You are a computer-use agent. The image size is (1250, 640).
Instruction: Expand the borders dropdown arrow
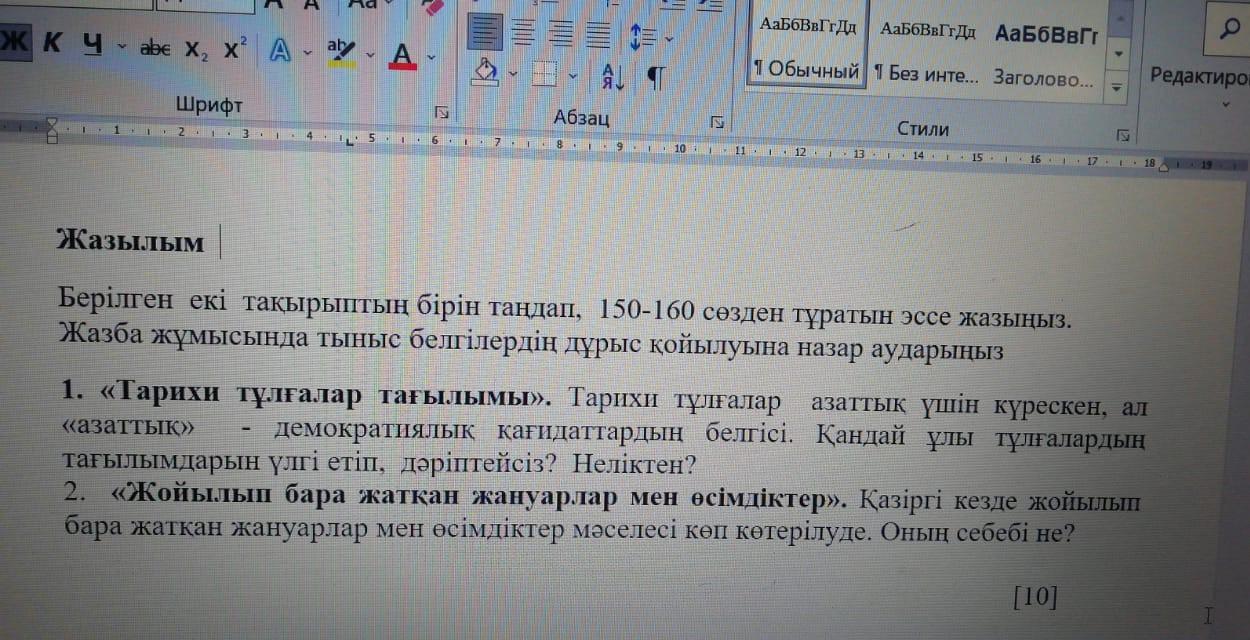tap(573, 75)
